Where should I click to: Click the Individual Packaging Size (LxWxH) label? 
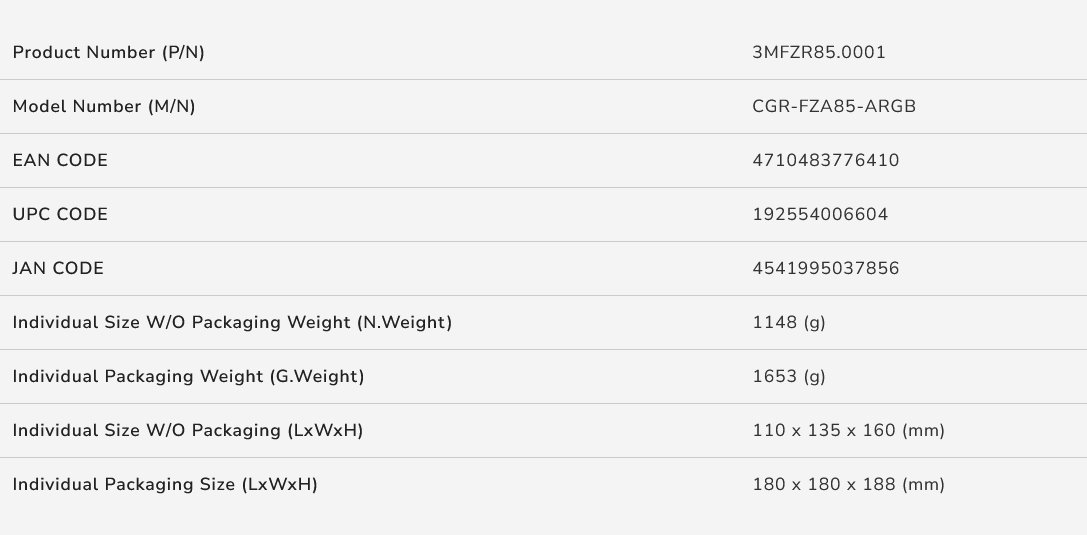pos(164,484)
